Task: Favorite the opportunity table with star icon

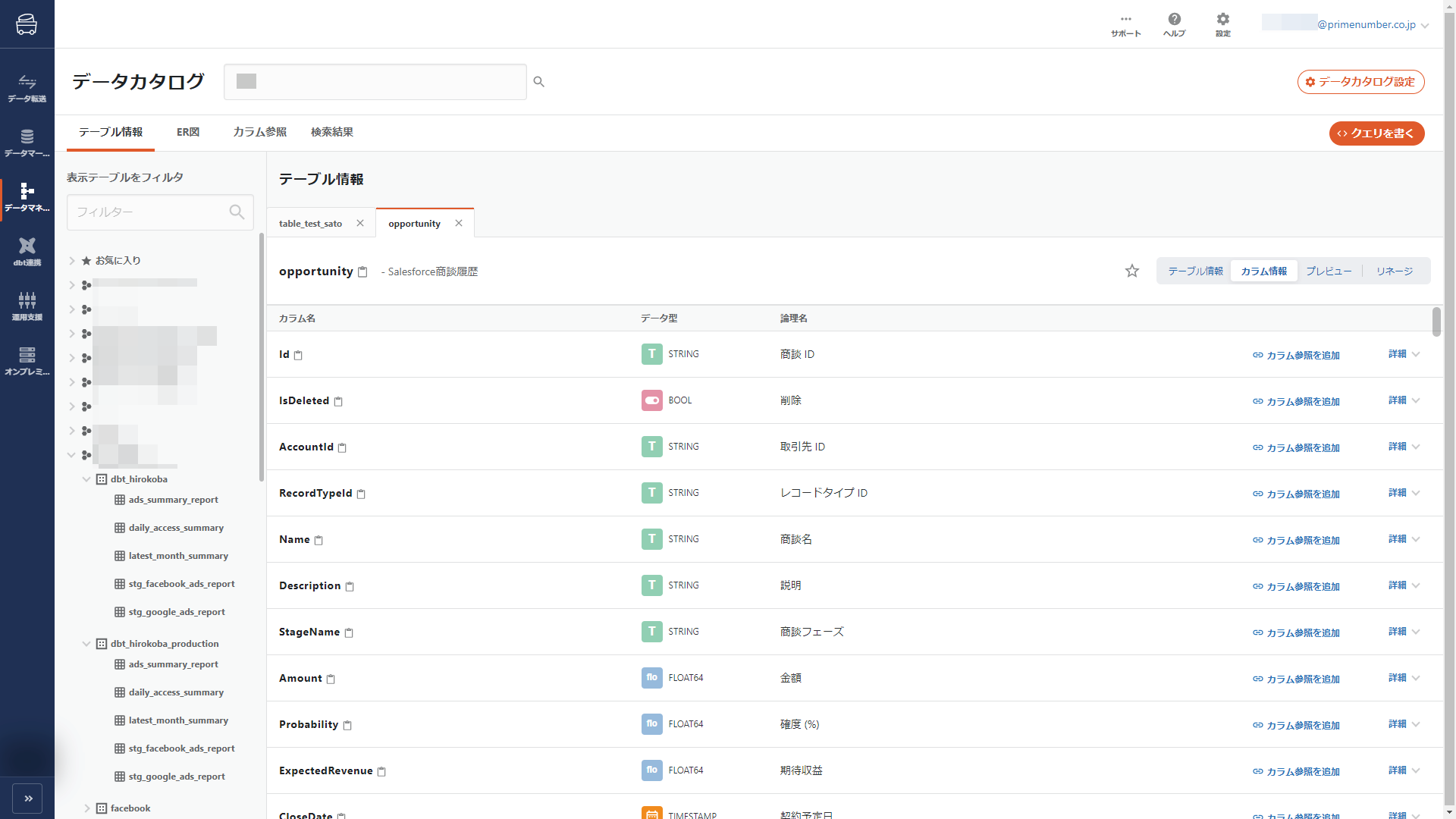Action: point(1132,271)
